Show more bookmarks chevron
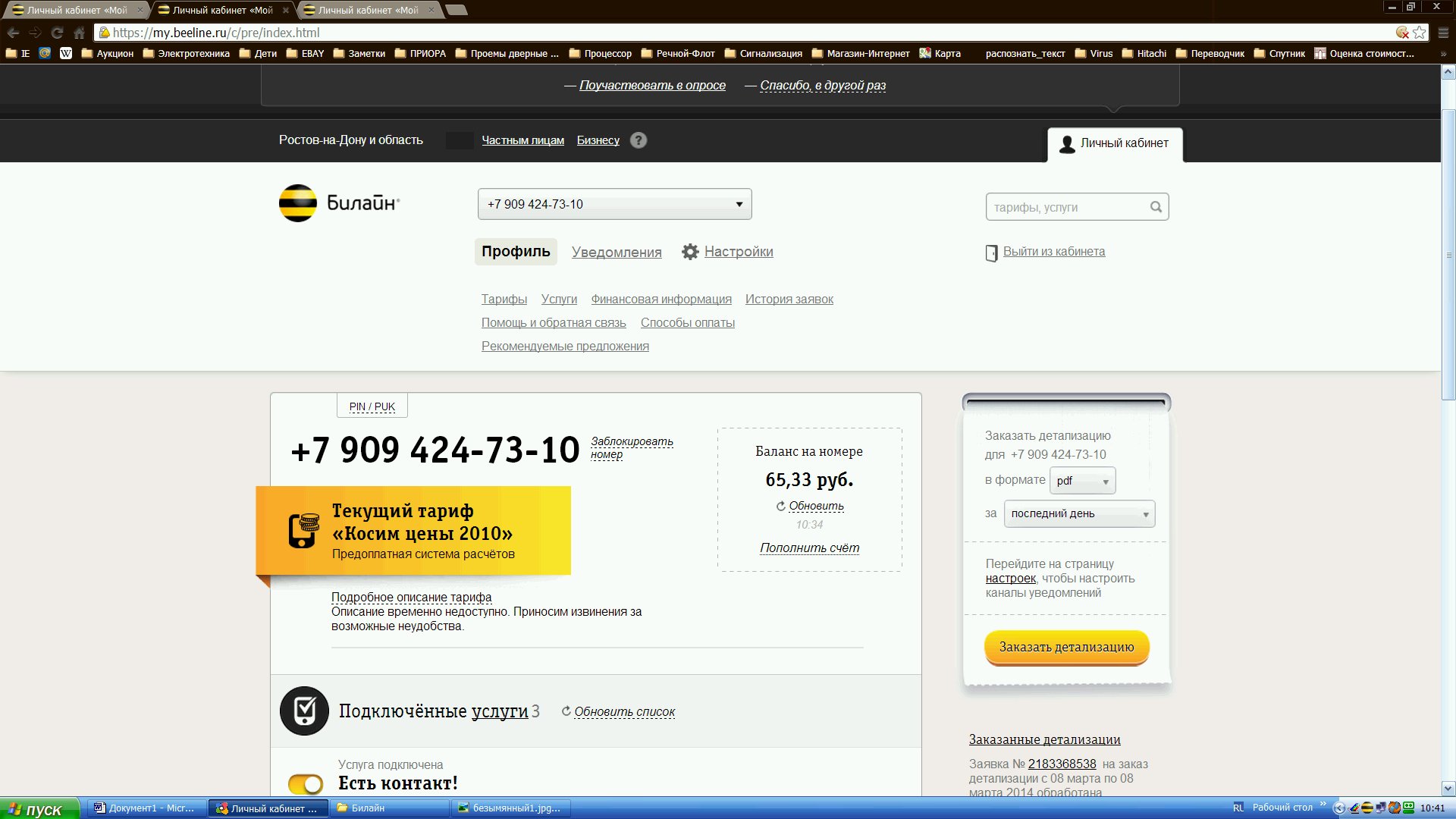 (x=1443, y=53)
